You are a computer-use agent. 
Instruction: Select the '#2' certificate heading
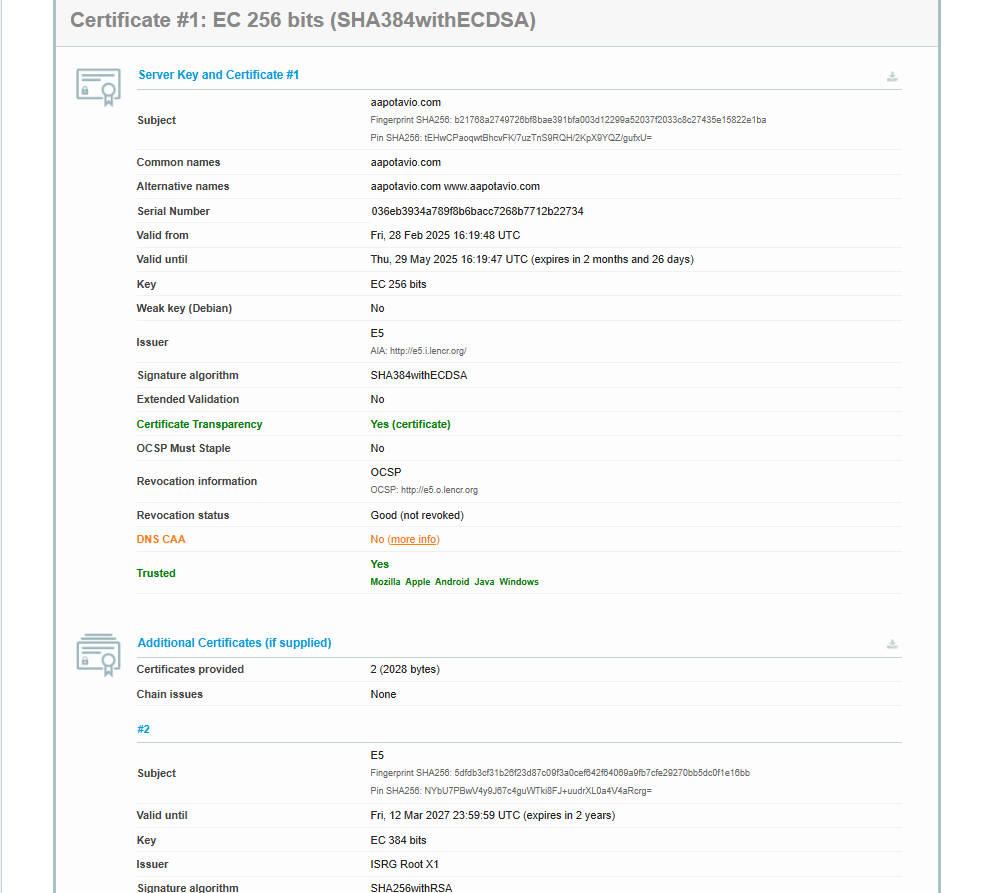[x=144, y=730]
